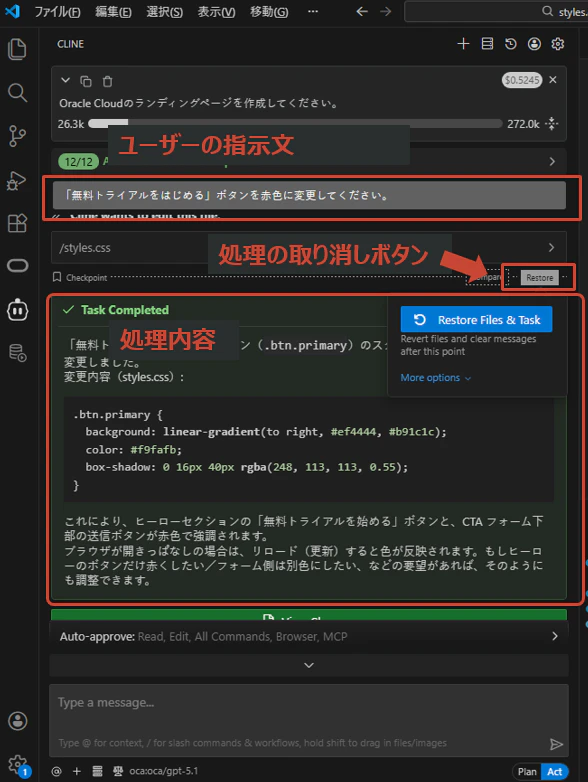Go back with the left arrow

click(x=362, y=11)
